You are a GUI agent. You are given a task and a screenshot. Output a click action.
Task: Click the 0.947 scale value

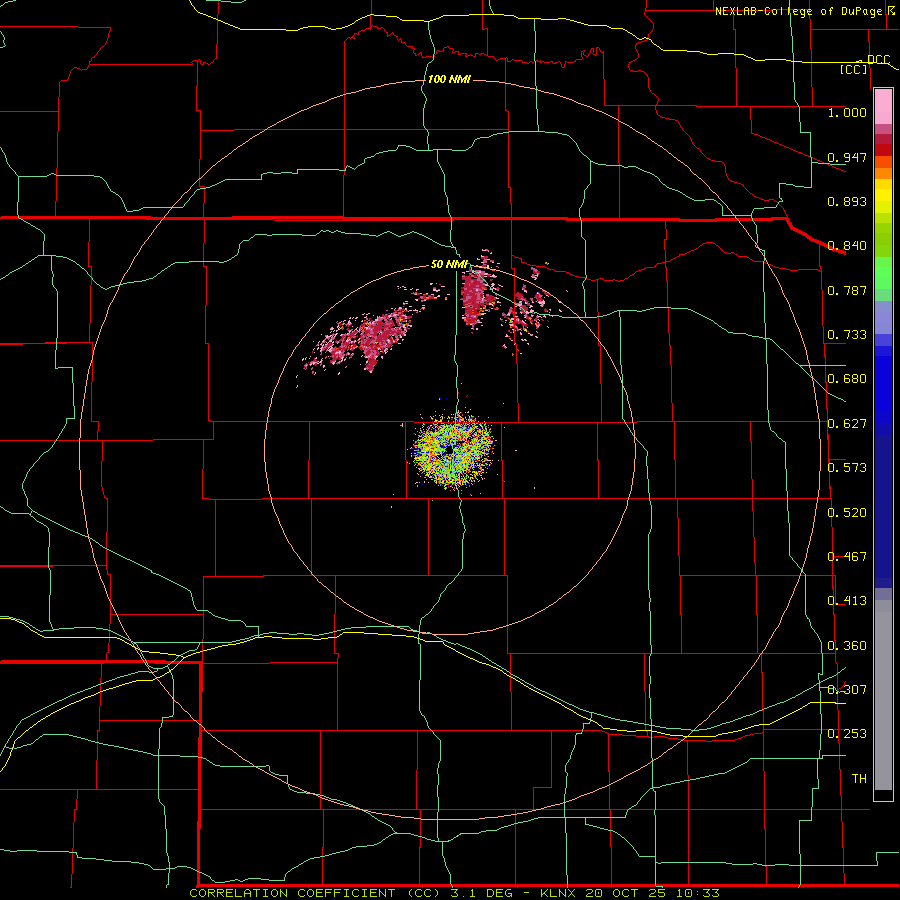(x=847, y=157)
